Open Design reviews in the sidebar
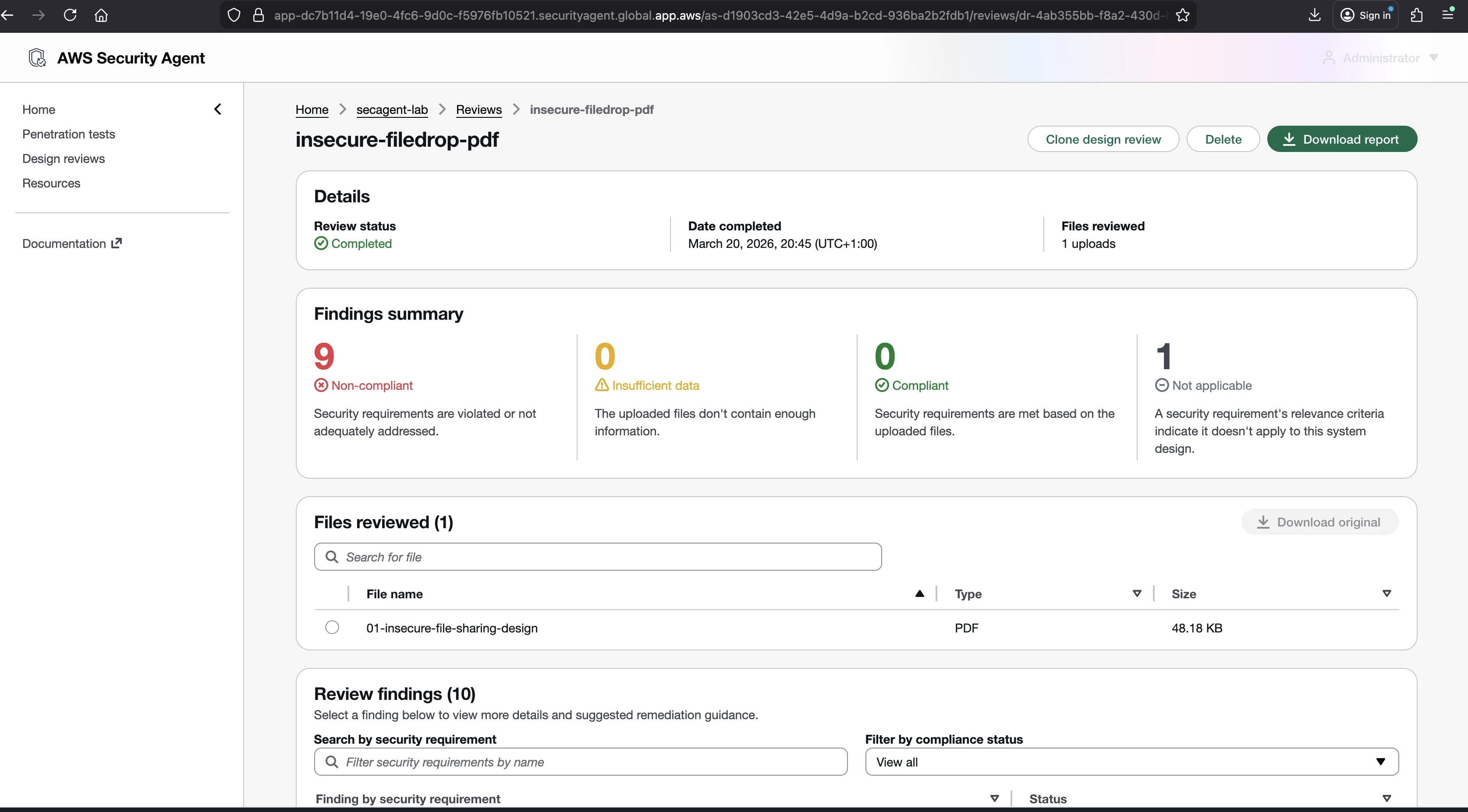 (63, 158)
